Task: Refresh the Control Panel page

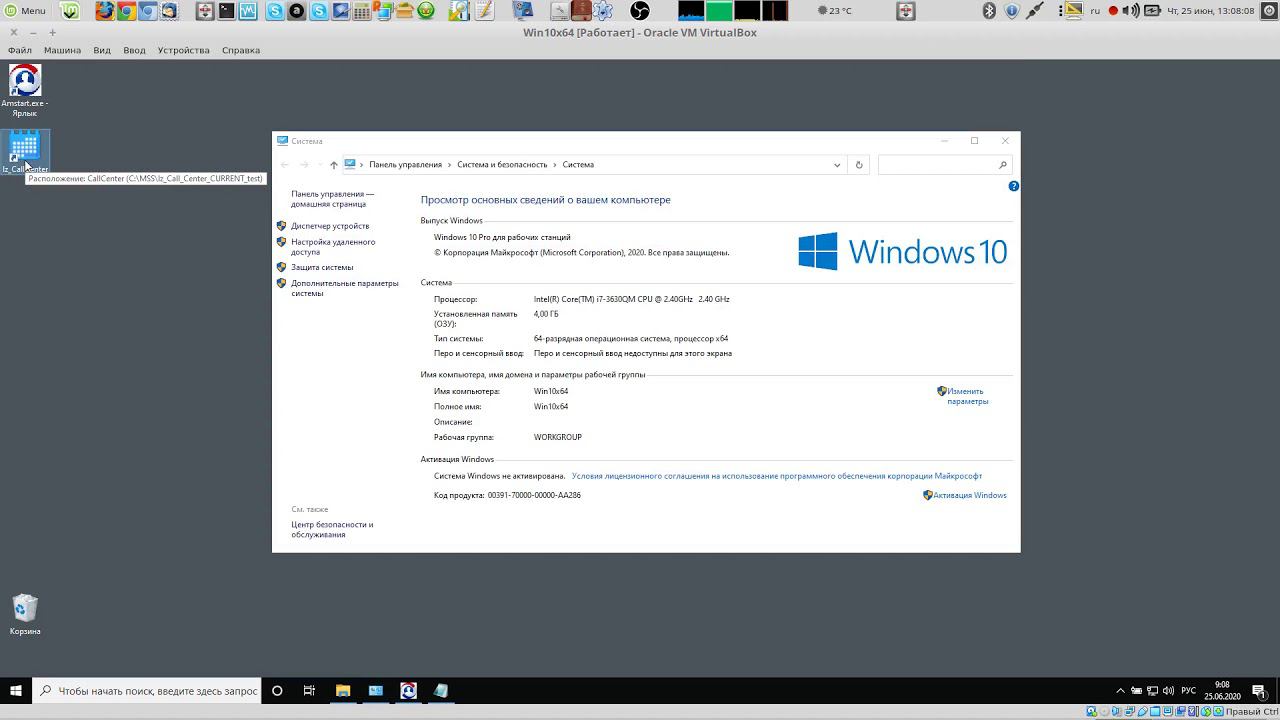Action: click(x=858, y=165)
